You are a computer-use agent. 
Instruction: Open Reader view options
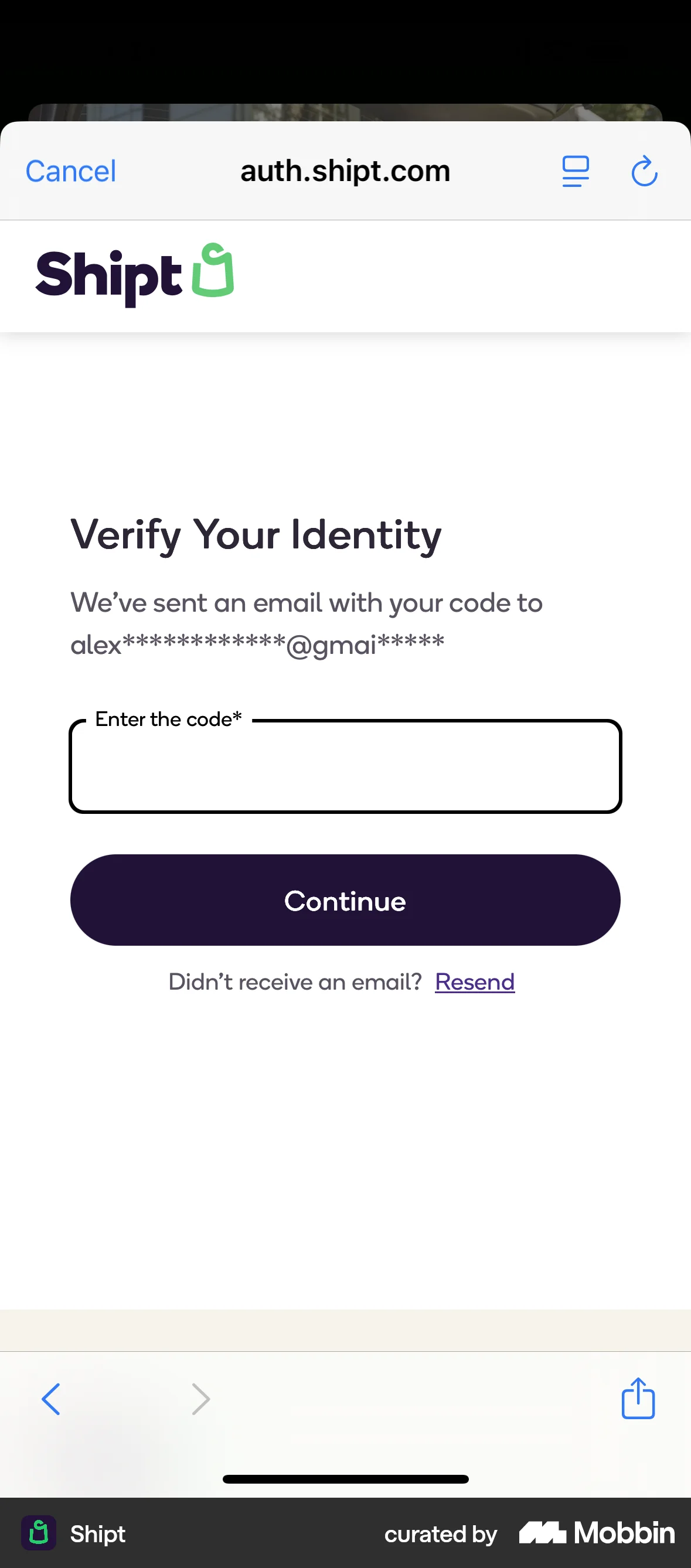[575, 171]
